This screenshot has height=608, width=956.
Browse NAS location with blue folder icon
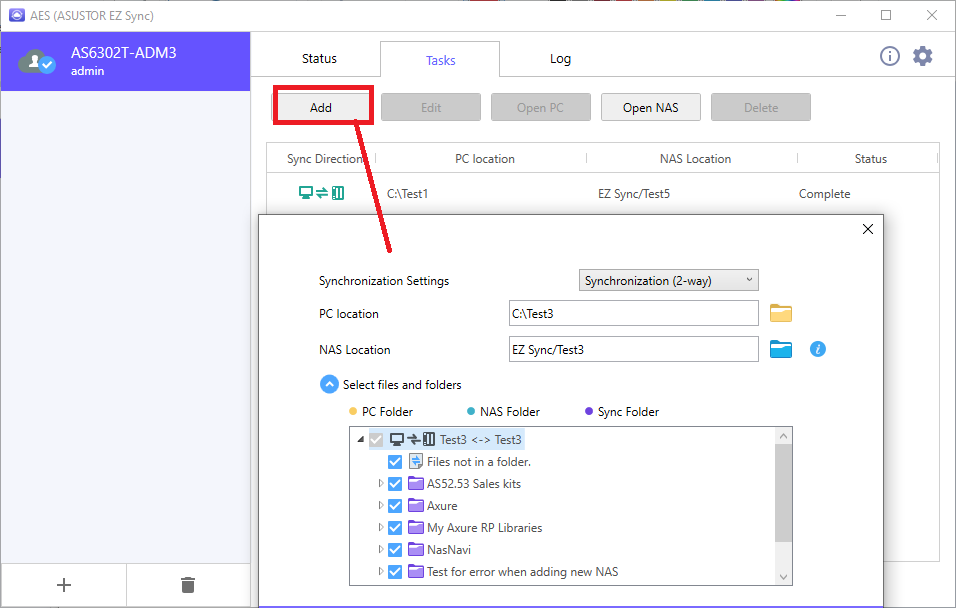[x=780, y=349]
